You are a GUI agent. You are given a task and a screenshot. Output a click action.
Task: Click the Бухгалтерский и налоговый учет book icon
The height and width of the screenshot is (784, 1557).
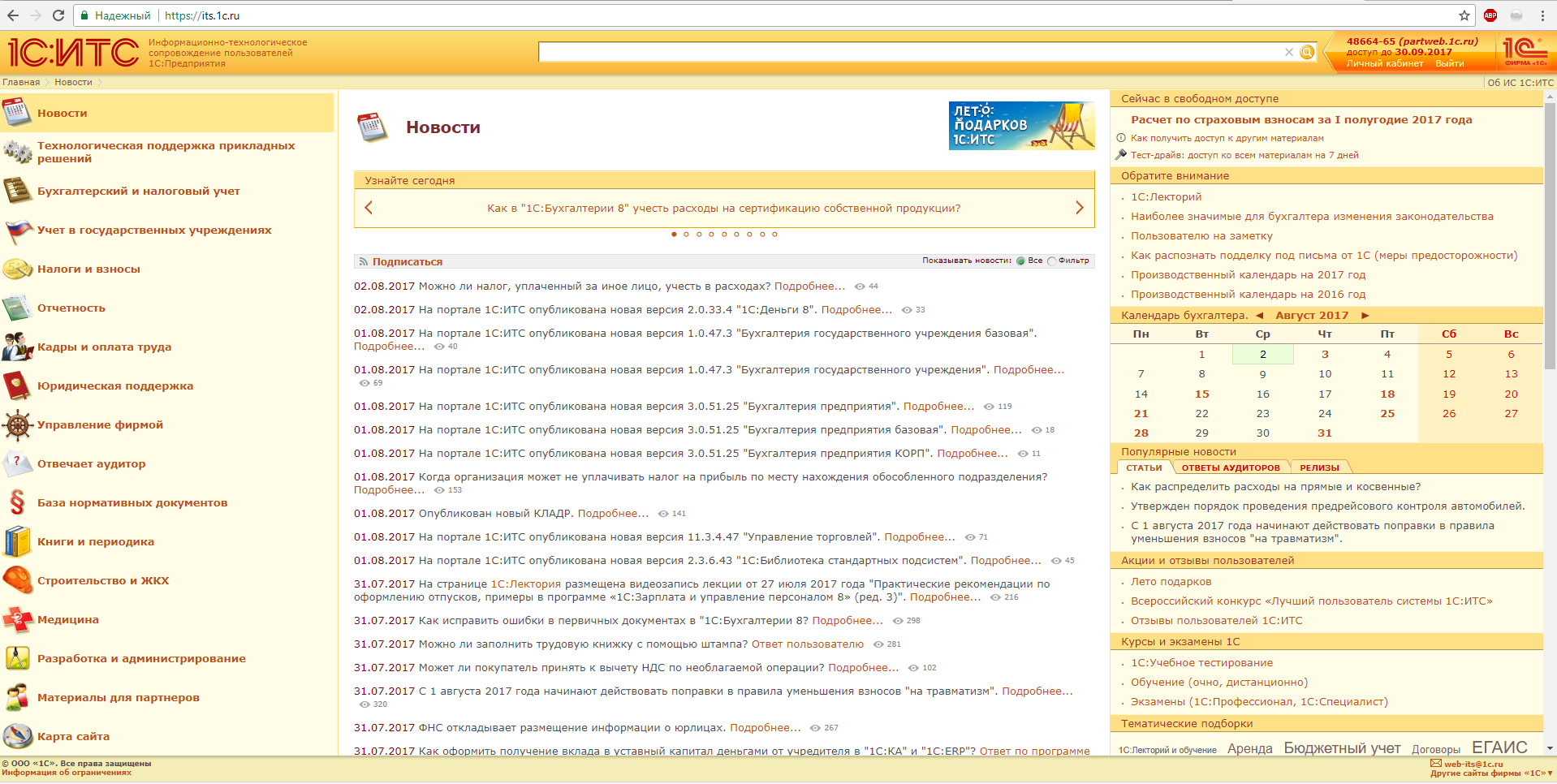pos(16,191)
